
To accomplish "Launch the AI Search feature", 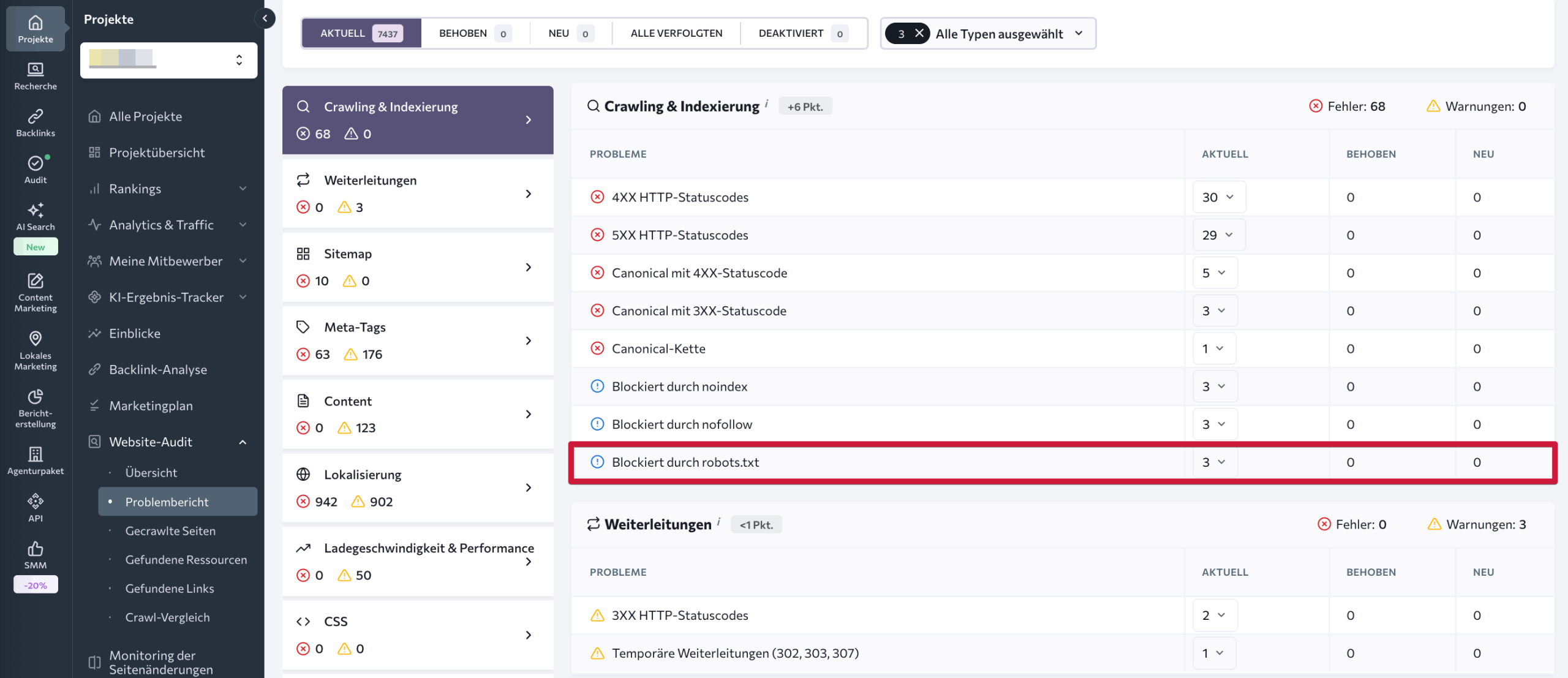I will coord(35,217).
